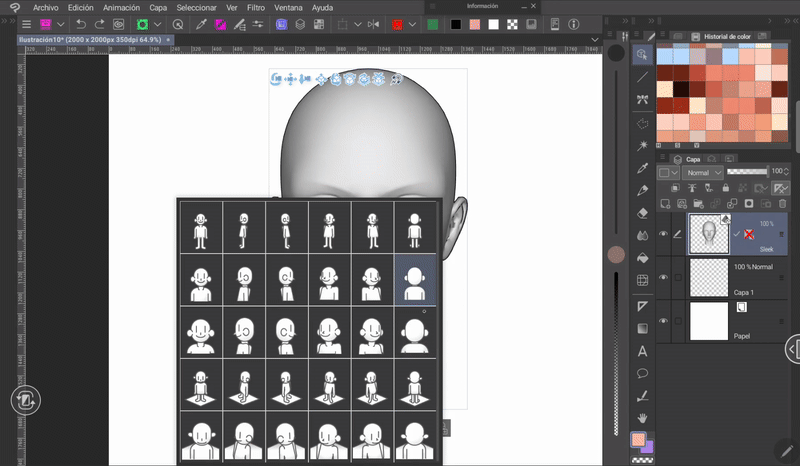
Task: Pick the main drawing color swatch
Action: (637, 439)
